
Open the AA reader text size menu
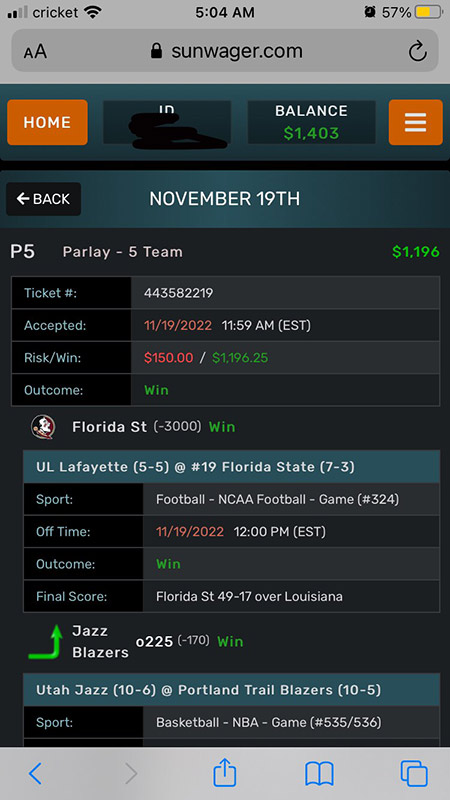pyautogui.click(x=35, y=52)
